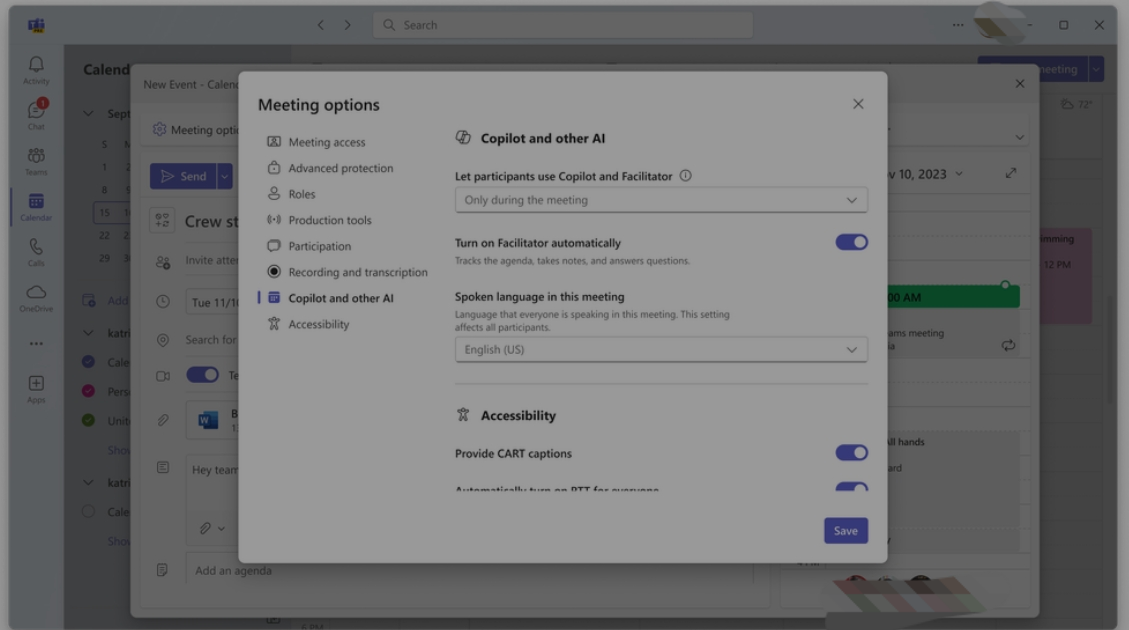
Task: Open Teams section in the sidebar
Action: [36, 161]
